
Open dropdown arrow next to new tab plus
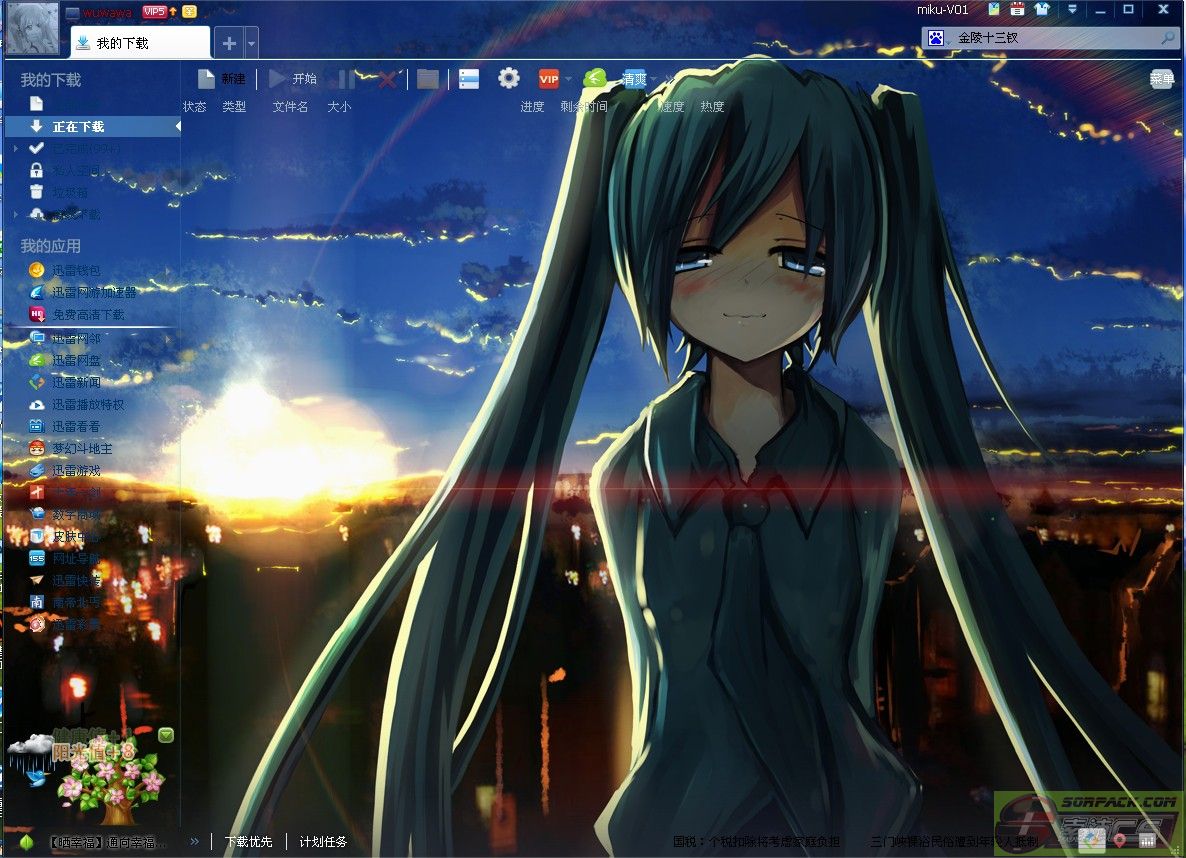coord(252,43)
